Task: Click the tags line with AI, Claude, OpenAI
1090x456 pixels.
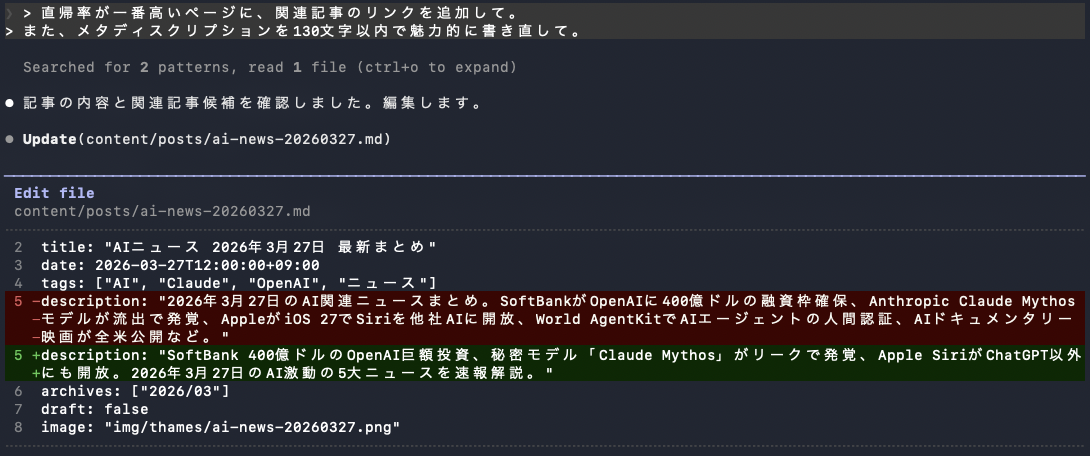Action: [x=238, y=284]
